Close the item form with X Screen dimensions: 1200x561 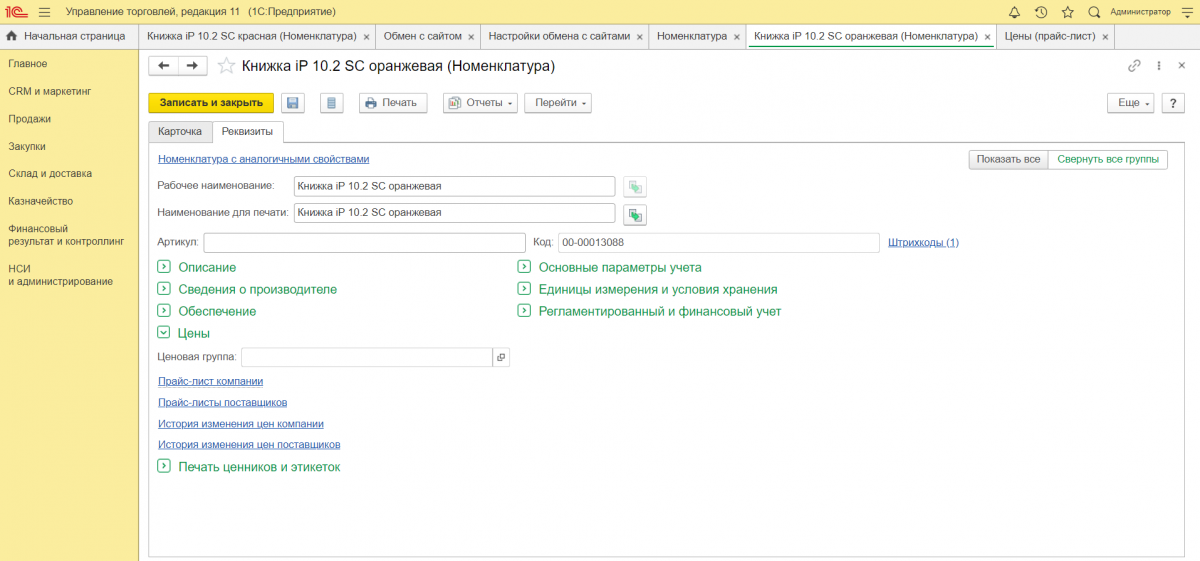point(1183,66)
